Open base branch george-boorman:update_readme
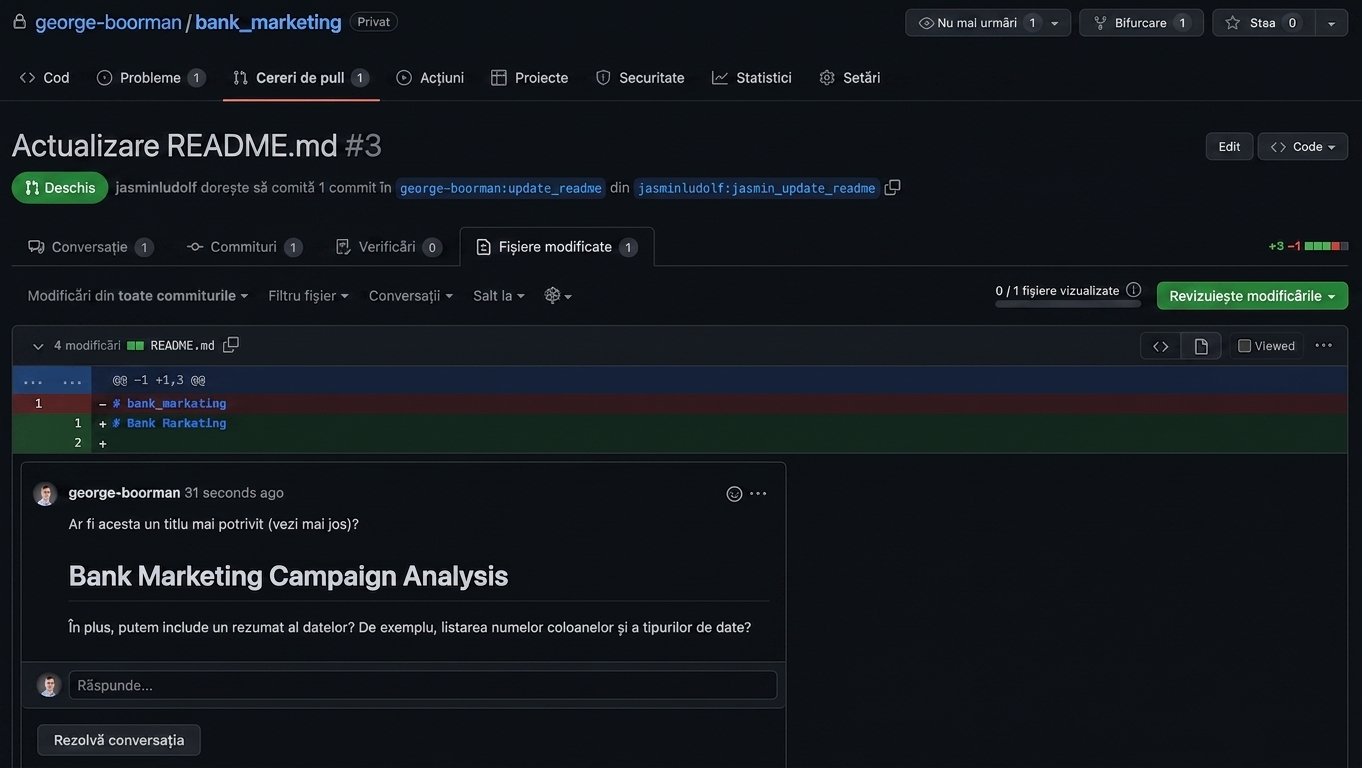This screenshot has height=768, width=1362. pos(501,188)
